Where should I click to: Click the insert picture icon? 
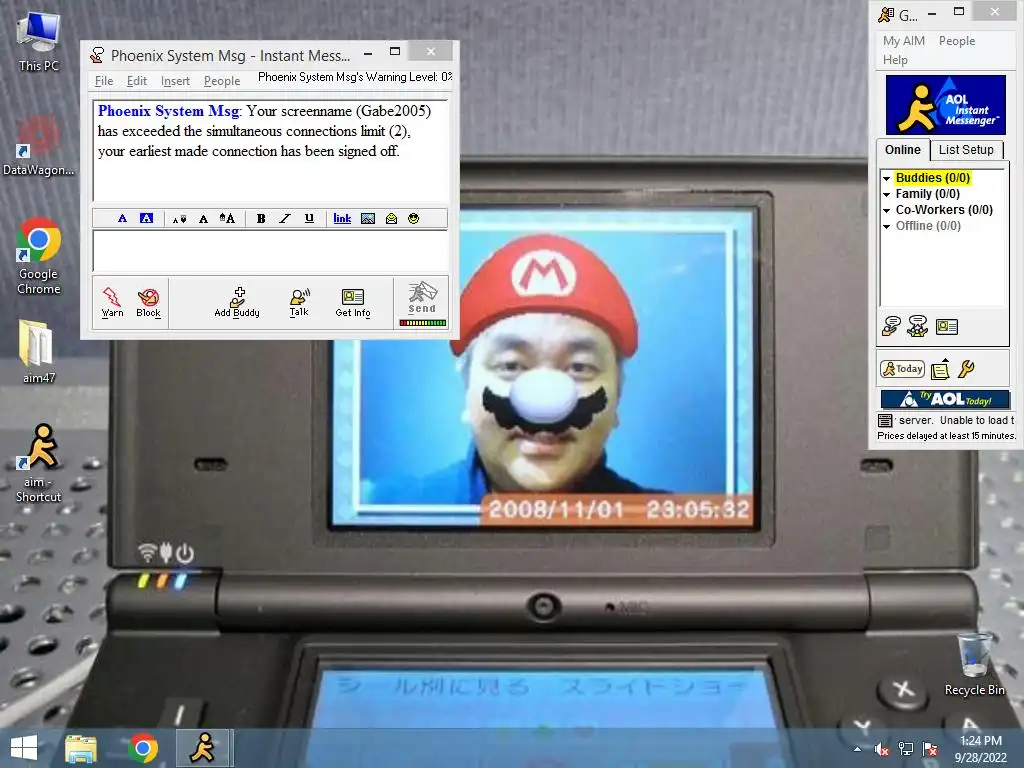[x=368, y=219]
